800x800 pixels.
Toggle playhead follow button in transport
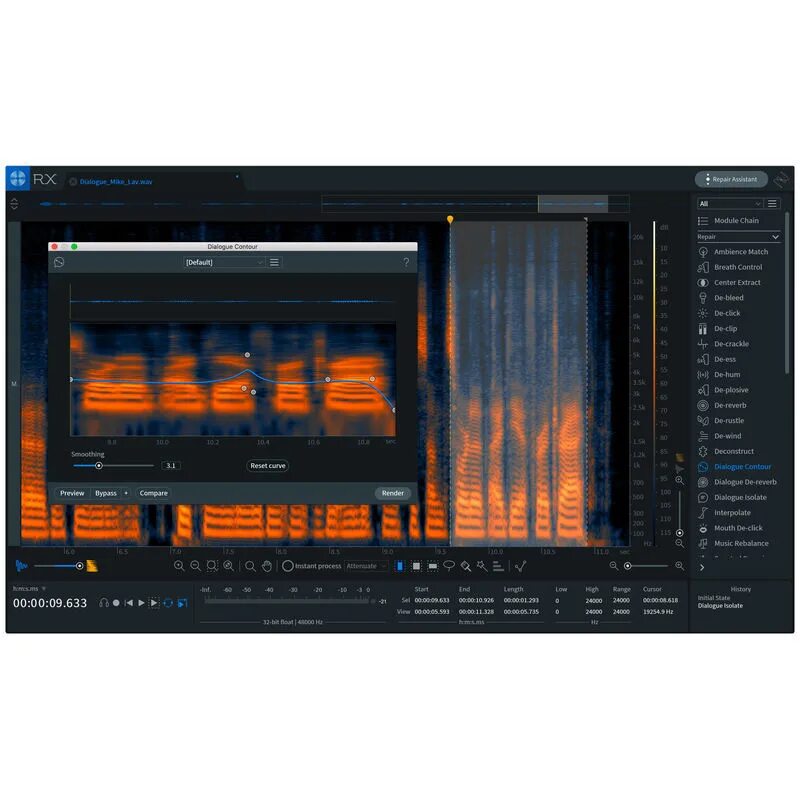(182, 603)
